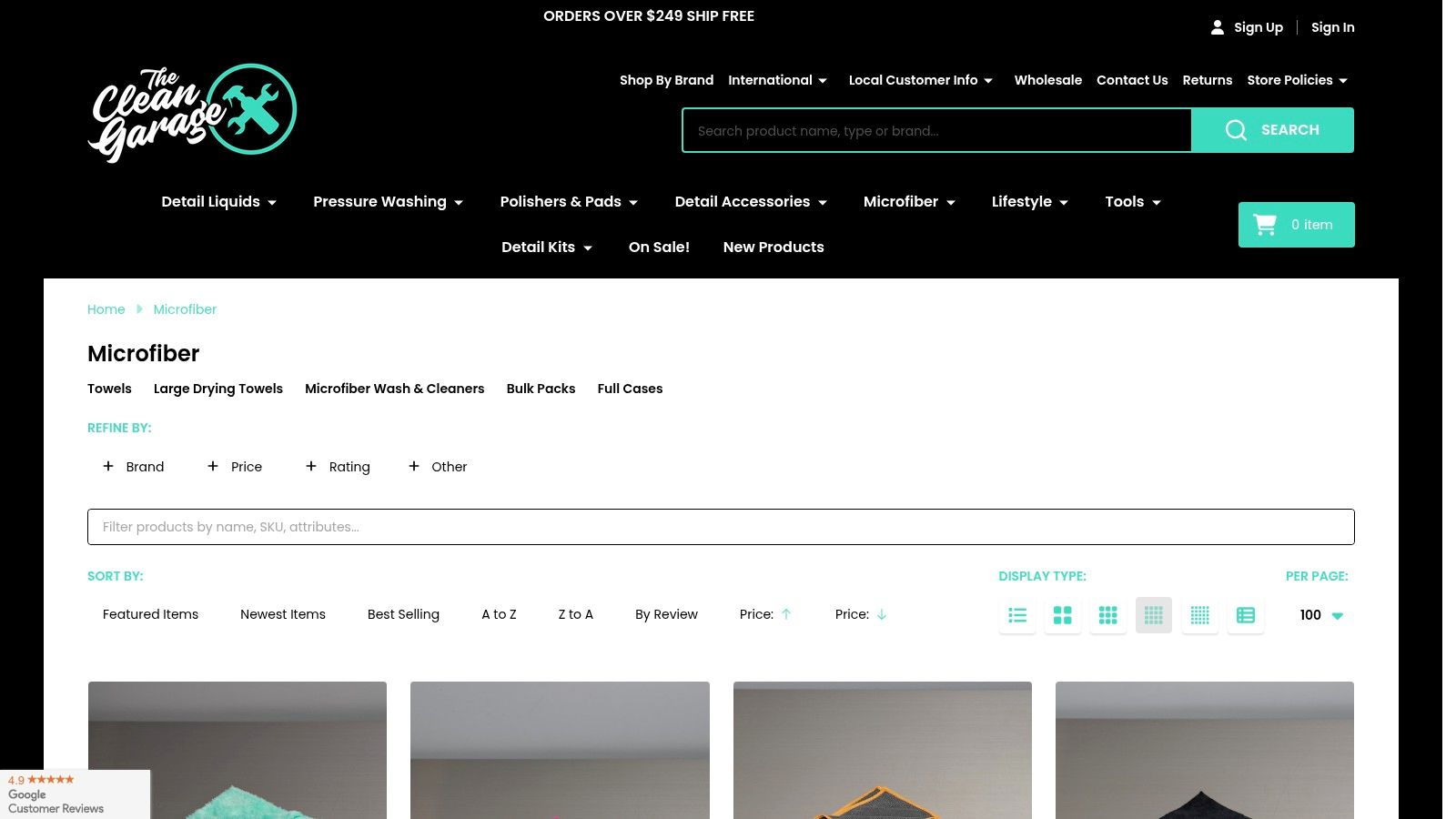This screenshot has width=1456, height=819.
Task: Open the Contact Us page
Action: 1132,80
